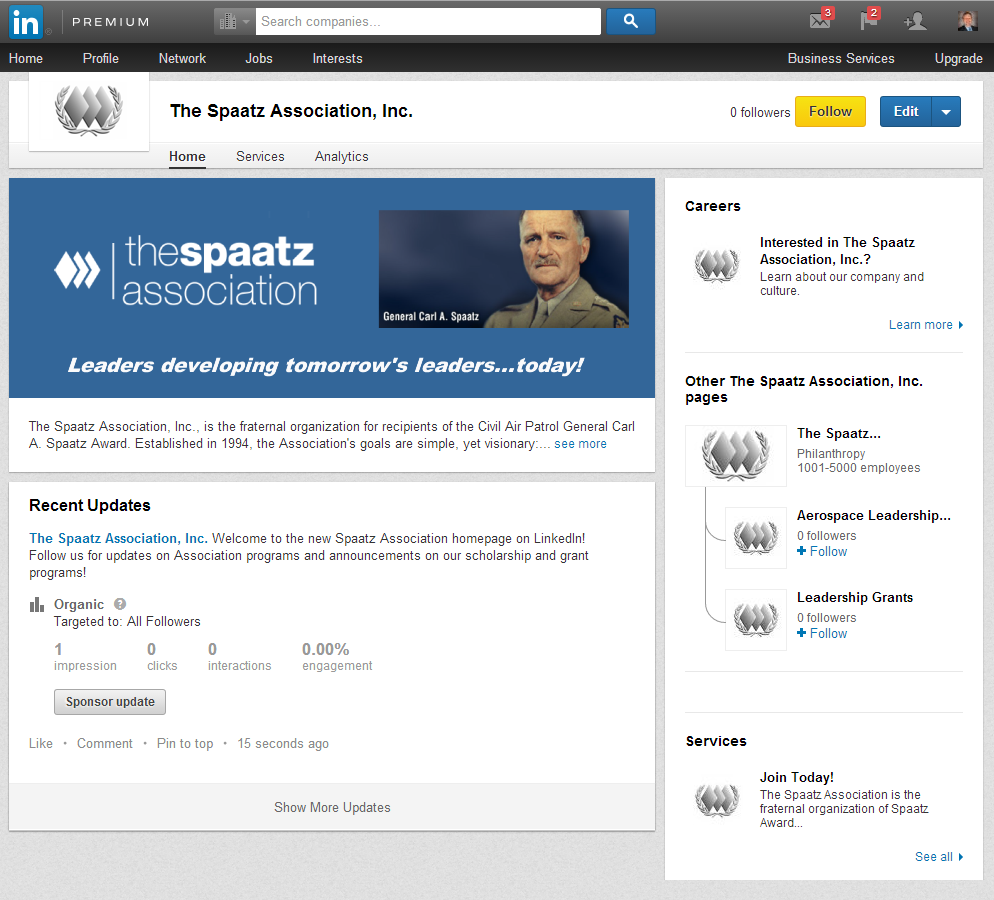Open the account profile photo menu
Viewport: 994px width, 900px height.
967,21
